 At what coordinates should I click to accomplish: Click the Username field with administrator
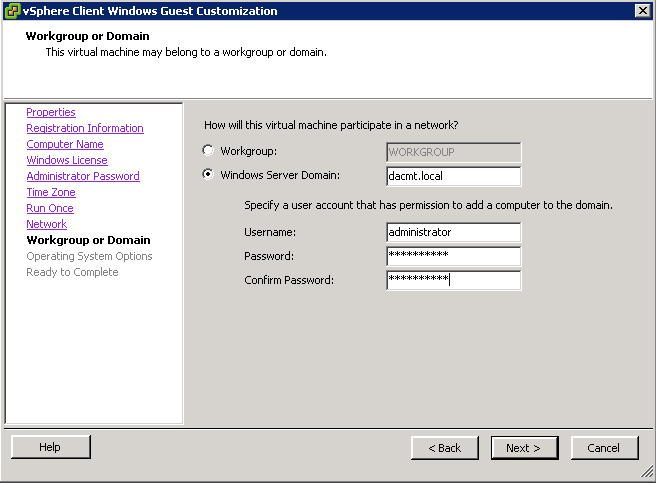[x=454, y=232]
